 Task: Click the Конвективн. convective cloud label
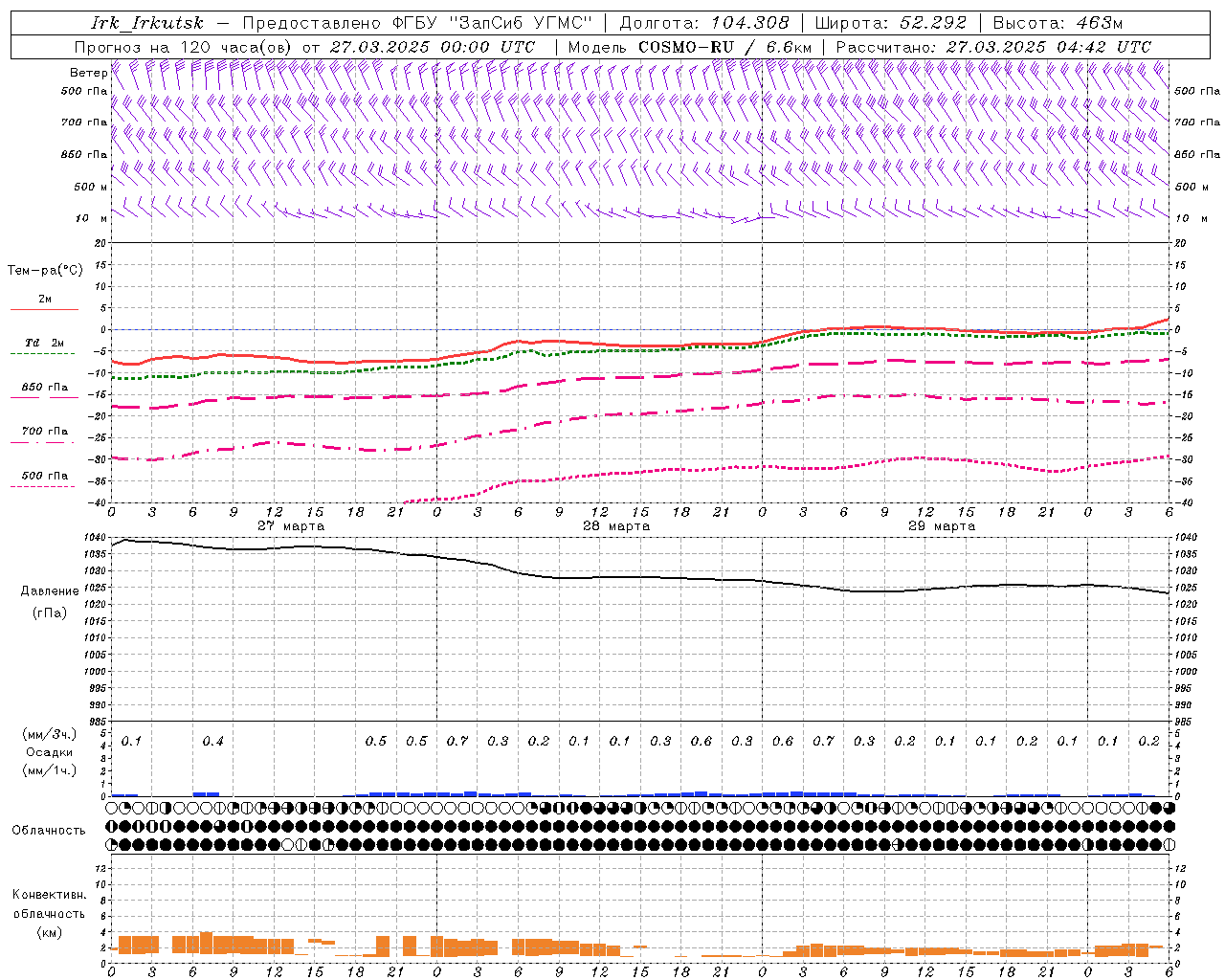(49, 895)
